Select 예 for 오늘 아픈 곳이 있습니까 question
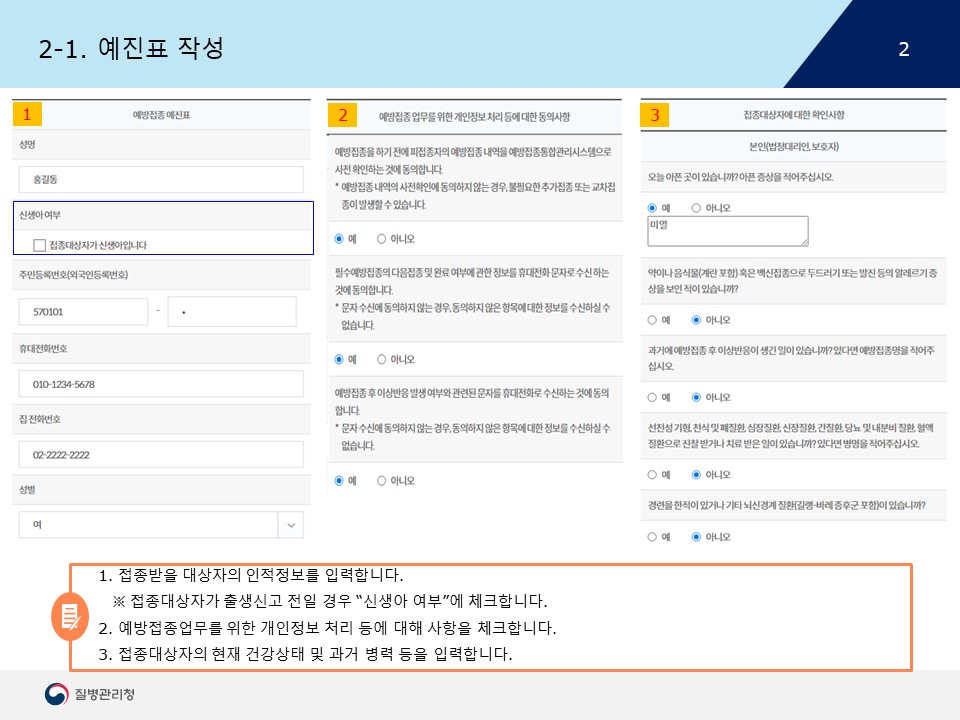This screenshot has height=720, width=960. 653,208
